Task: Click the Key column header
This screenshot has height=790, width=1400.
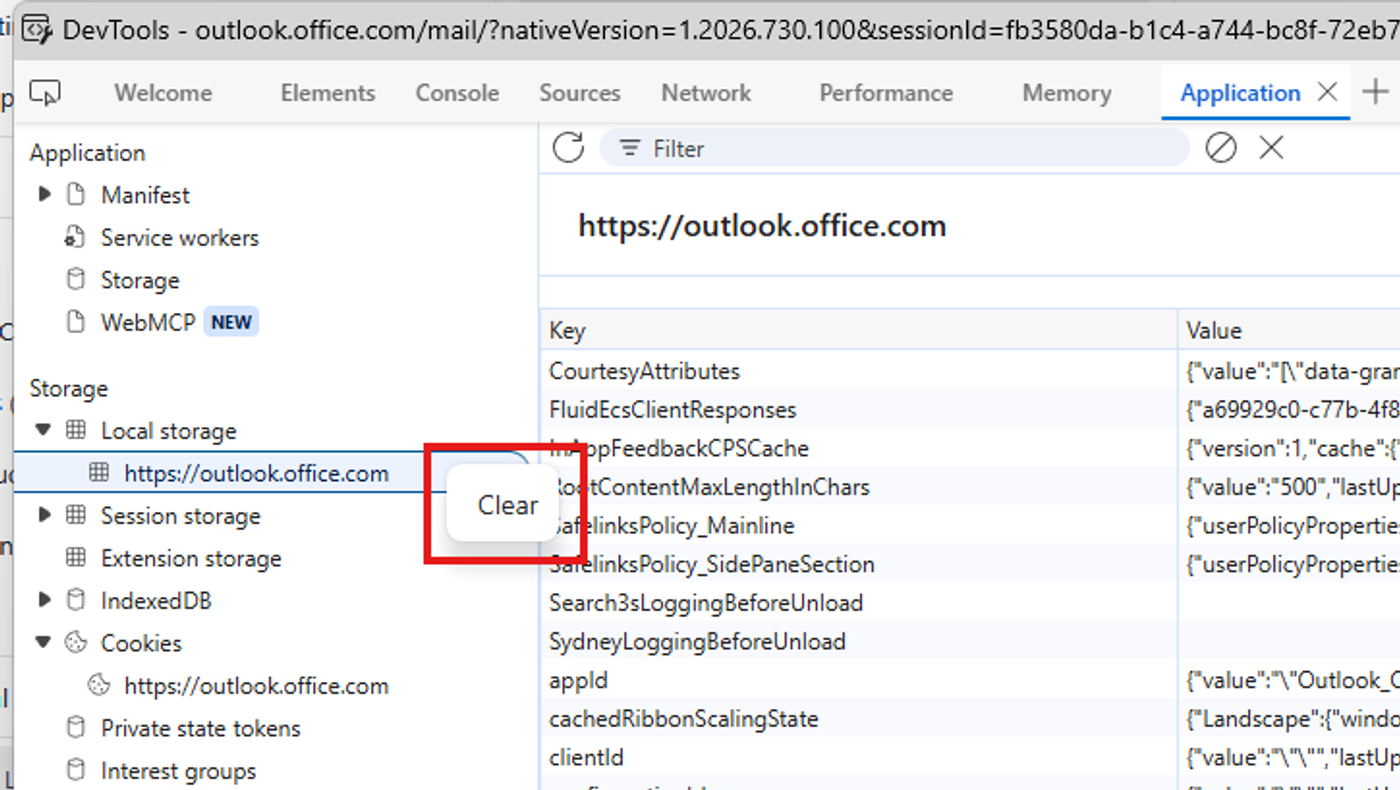Action: 859,331
